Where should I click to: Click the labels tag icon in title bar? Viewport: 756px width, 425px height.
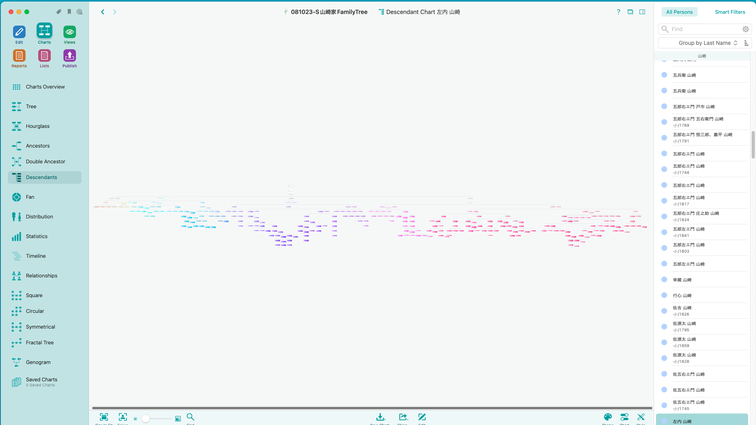click(x=59, y=12)
